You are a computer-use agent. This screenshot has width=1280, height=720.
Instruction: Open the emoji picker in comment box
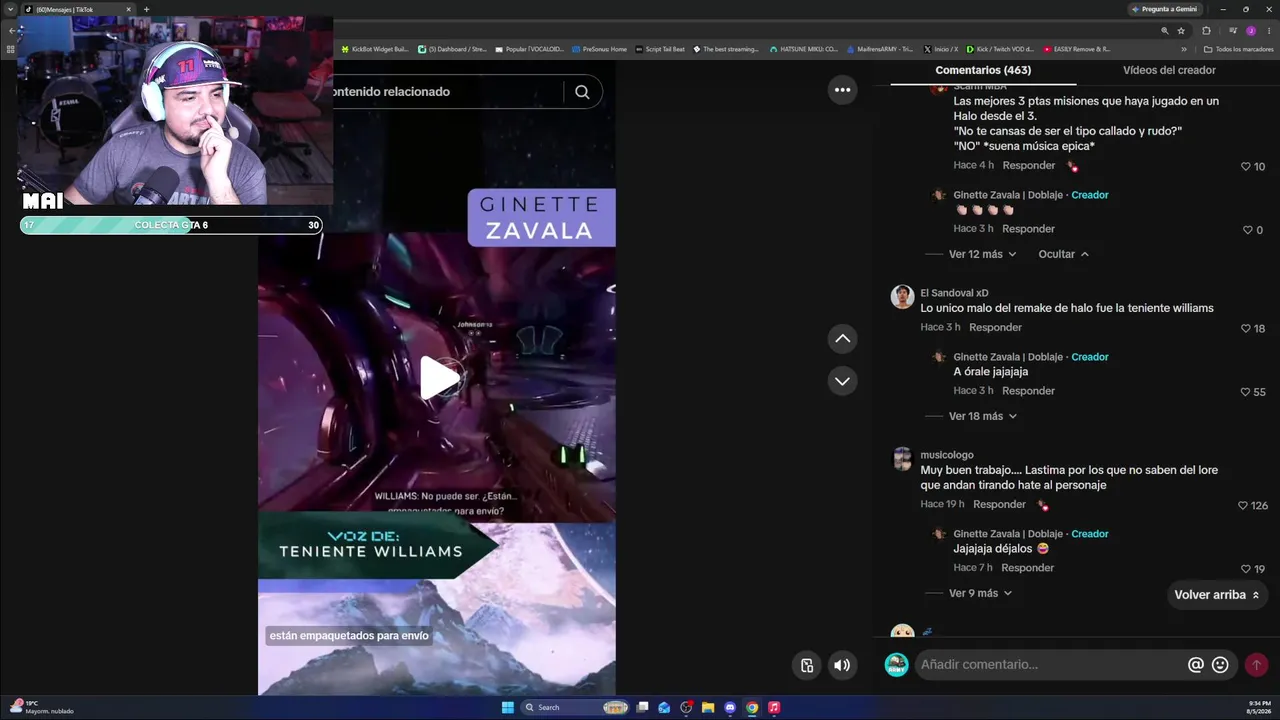1220,665
